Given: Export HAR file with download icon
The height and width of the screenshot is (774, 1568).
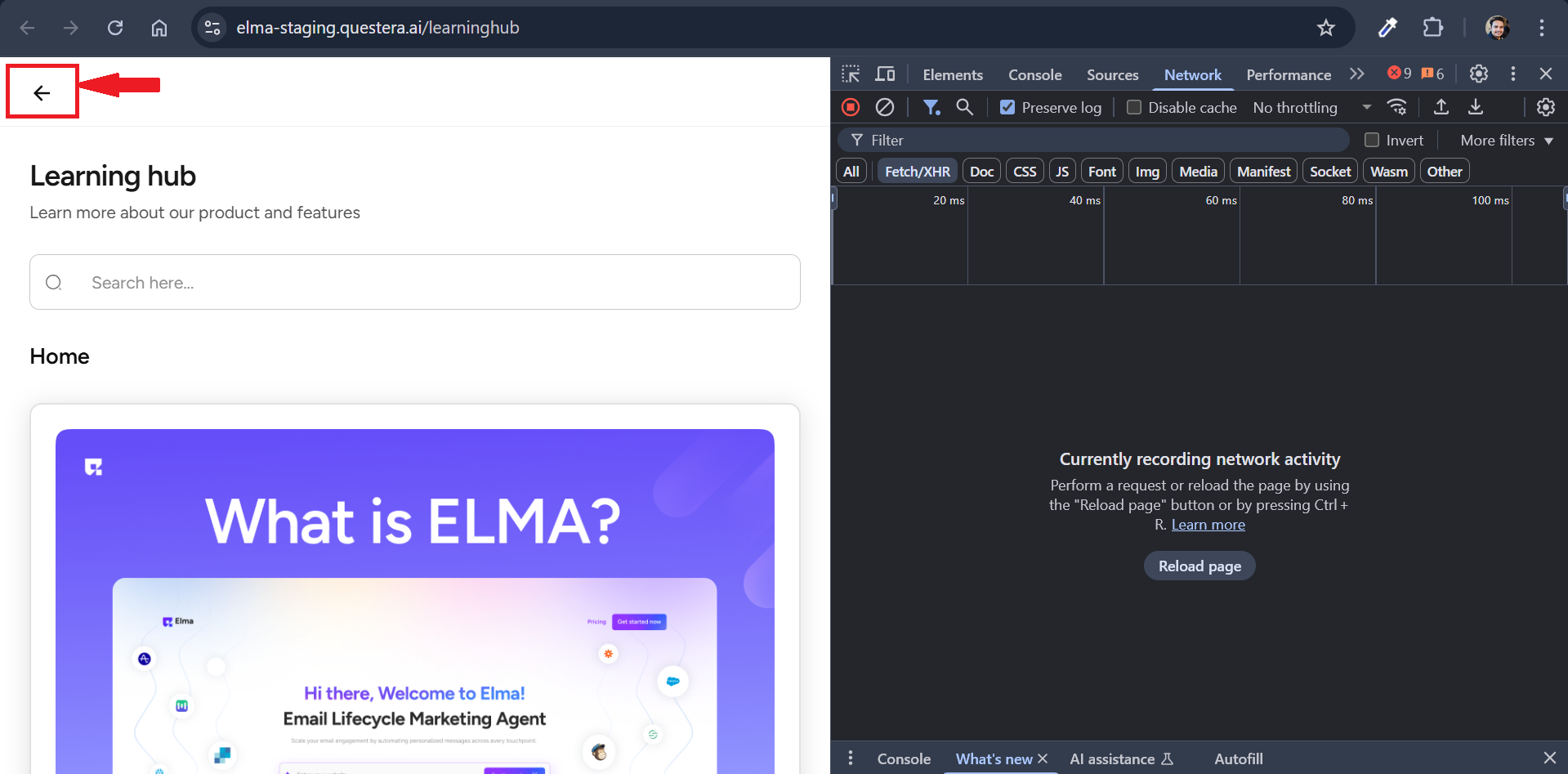Looking at the screenshot, I should [x=1476, y=107].
